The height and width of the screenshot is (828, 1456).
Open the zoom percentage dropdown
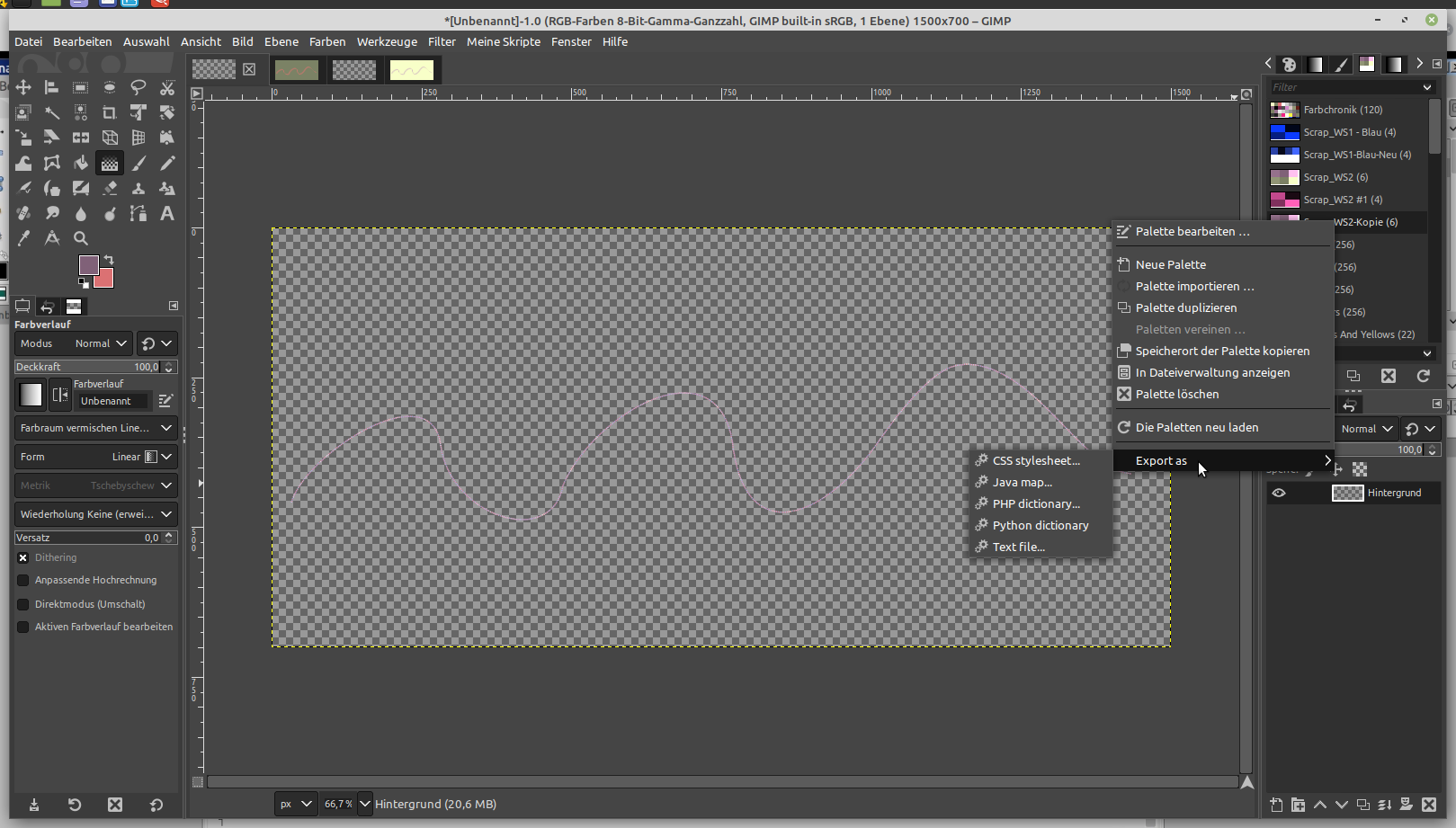click(x=364, y=804)
